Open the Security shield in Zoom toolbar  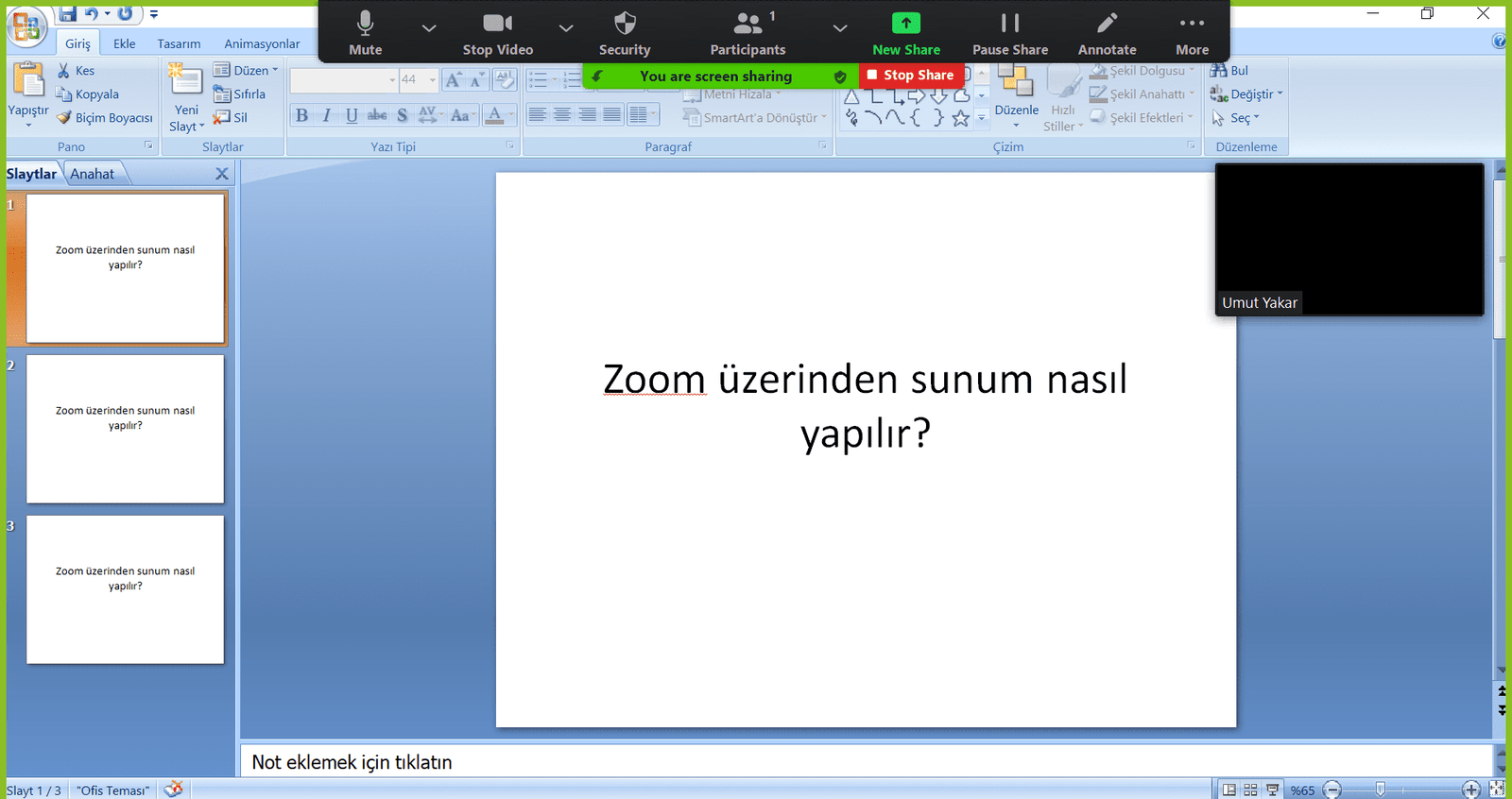pyautogui.click(x=625, y=33)
